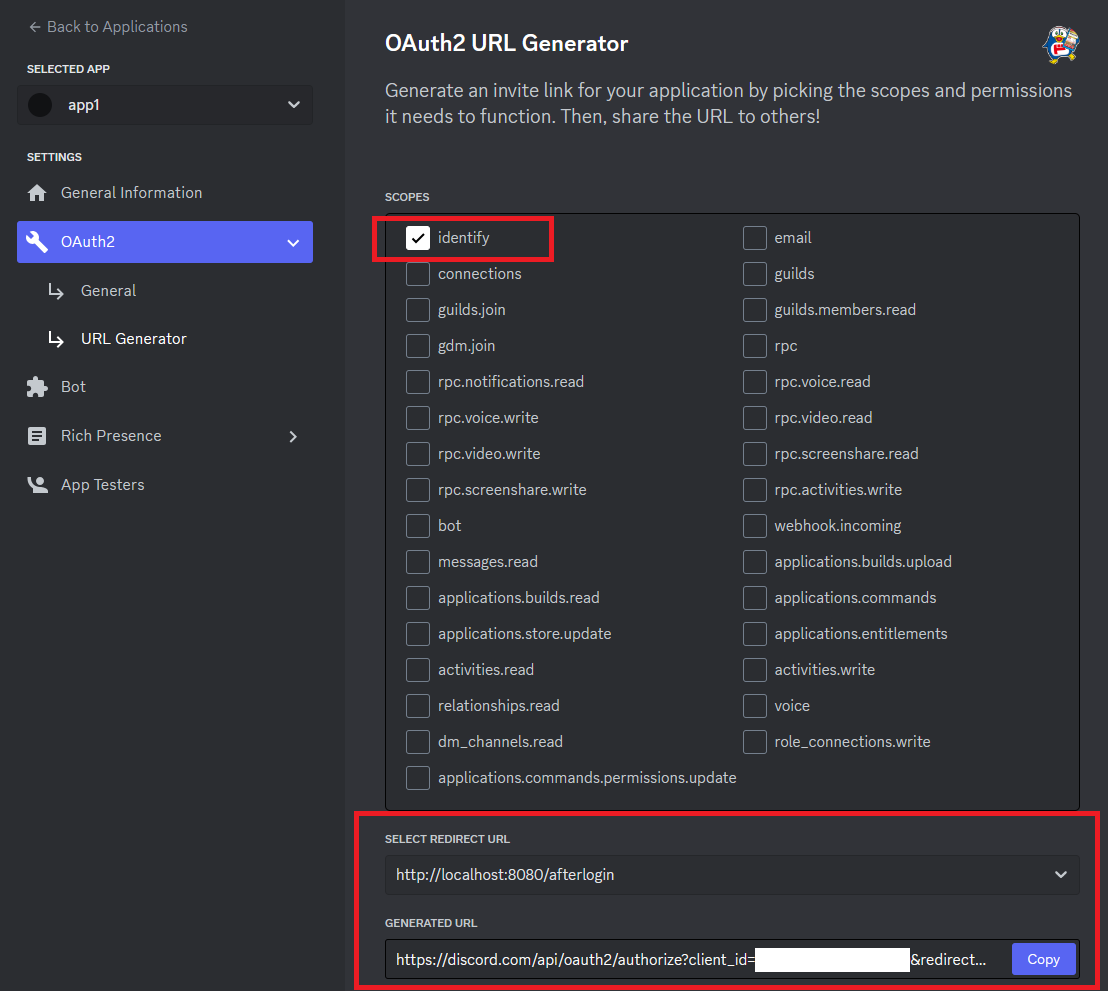The width and height of the screenshot is (1108, 991).
Task: Open the user avatar in top right corner
Action: (1061, 44)
